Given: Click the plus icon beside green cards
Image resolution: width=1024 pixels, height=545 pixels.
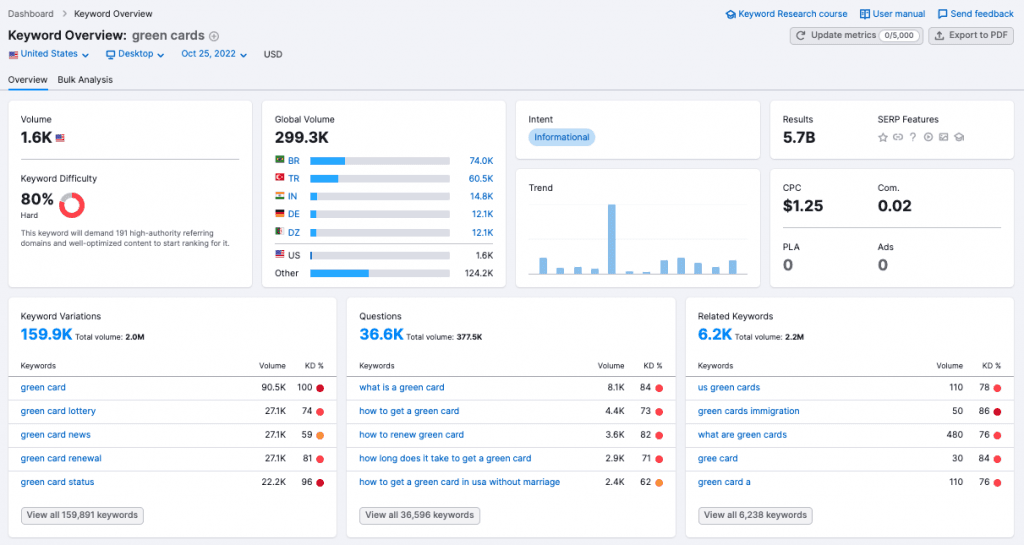Looking at the screenshot, I should pyautogui.click(x=214, y=37).
